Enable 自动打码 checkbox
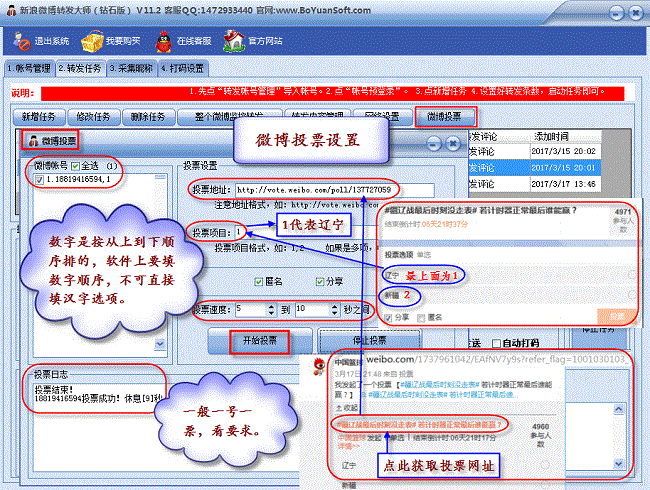 [496, 343]
